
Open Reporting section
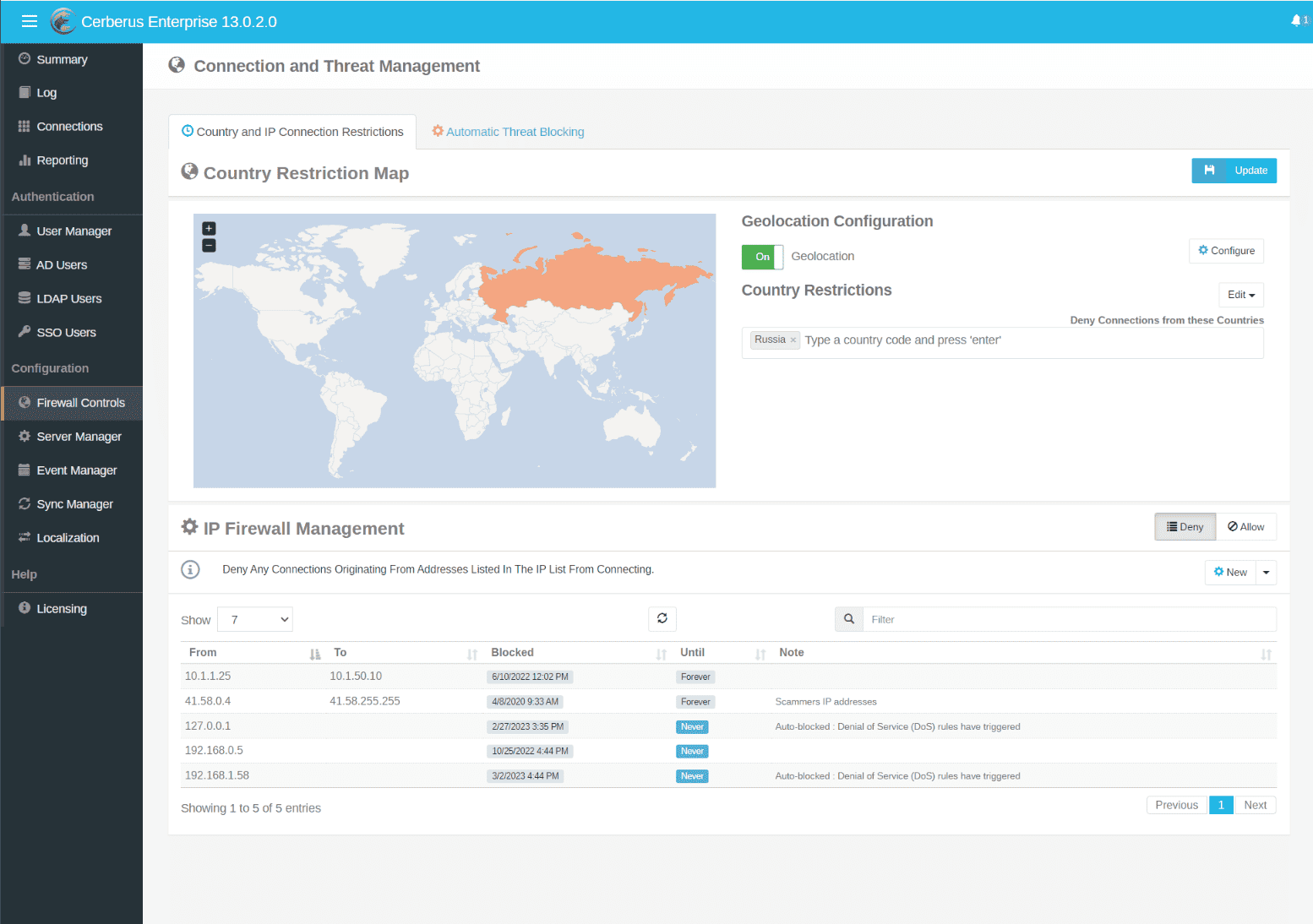(72, 160)
